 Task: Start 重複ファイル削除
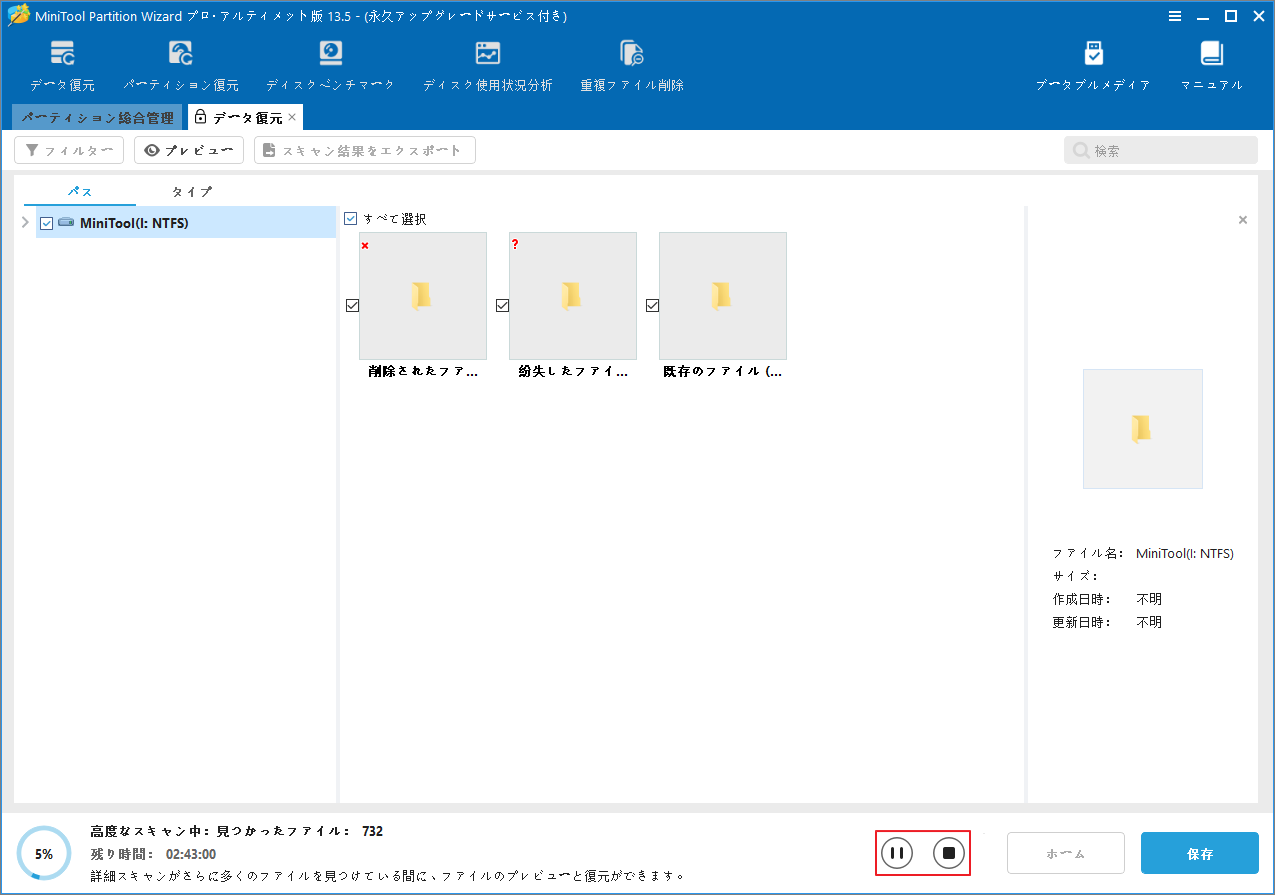click(x=631, y=63)
